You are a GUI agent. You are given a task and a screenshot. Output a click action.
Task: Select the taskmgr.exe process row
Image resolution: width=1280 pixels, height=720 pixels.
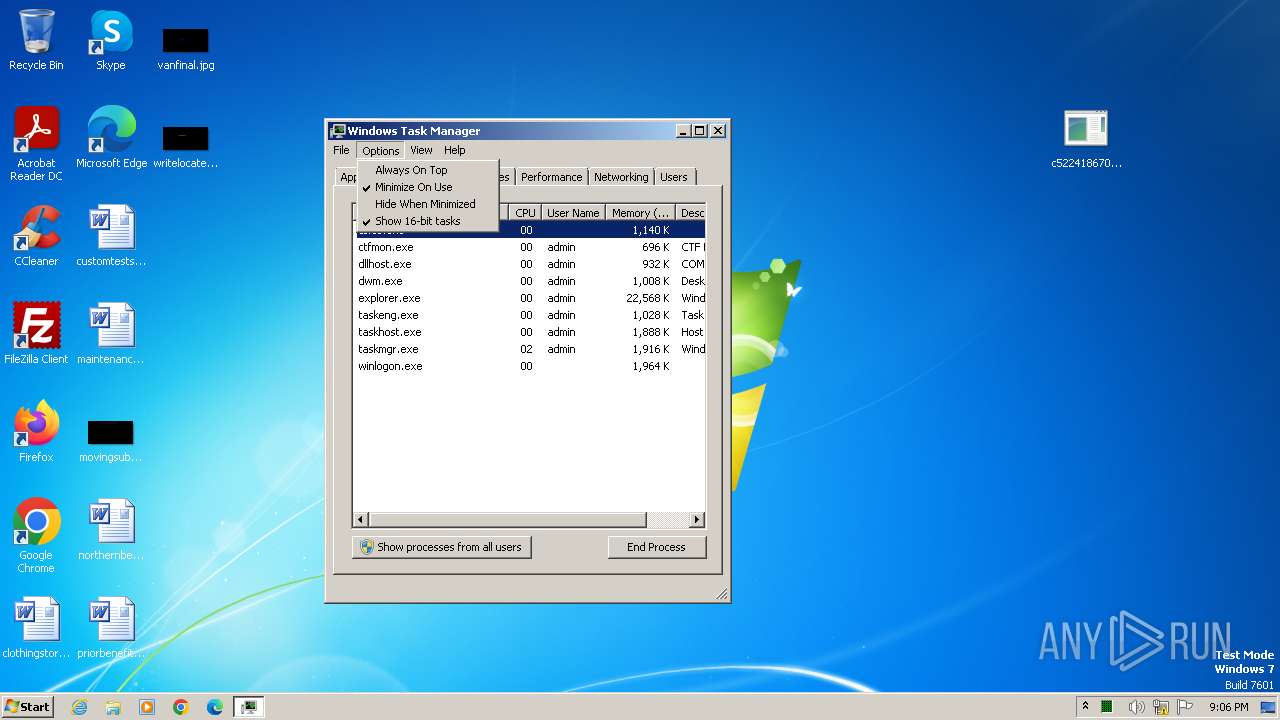pos(529,349)
